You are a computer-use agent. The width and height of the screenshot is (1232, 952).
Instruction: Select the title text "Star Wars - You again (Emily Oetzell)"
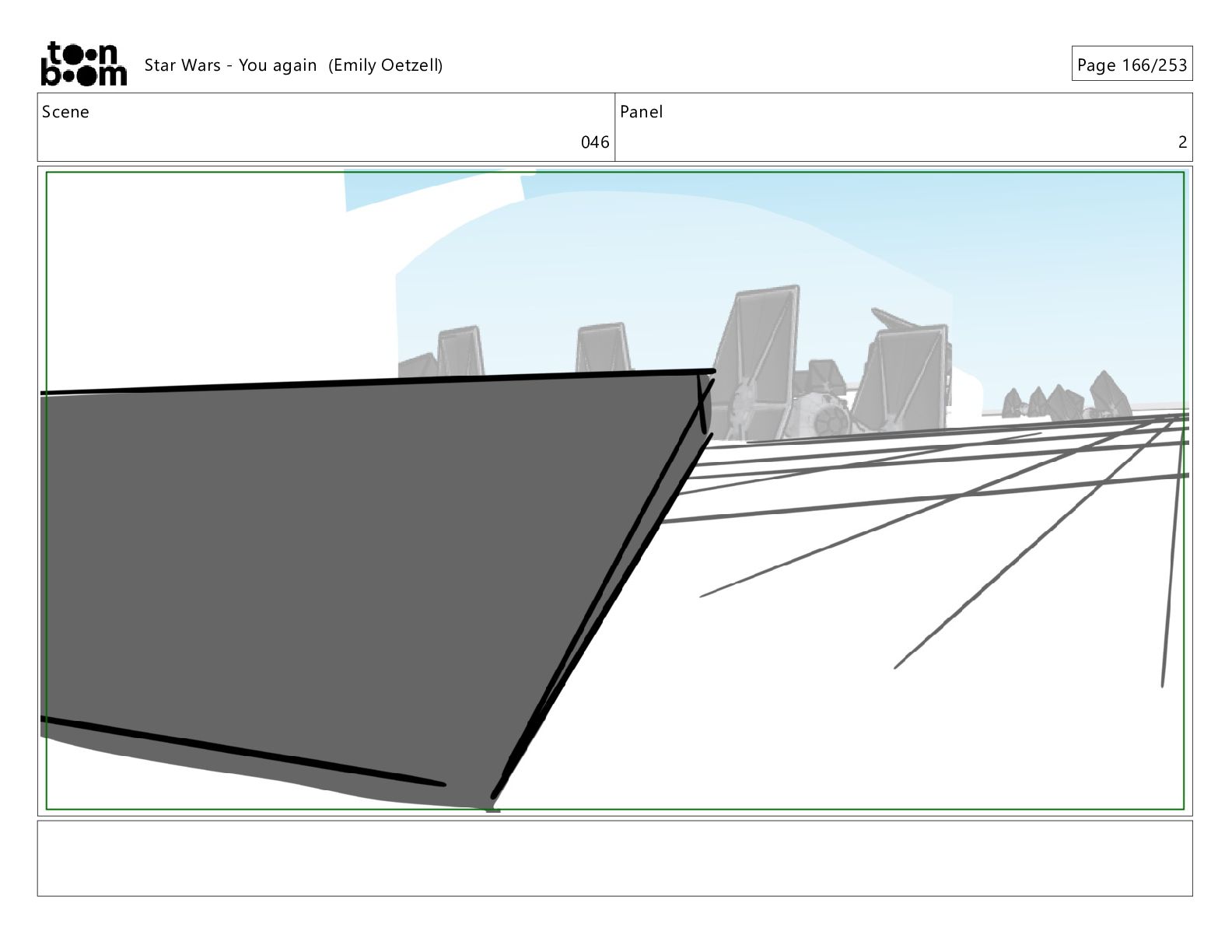(x=293, y=65)
